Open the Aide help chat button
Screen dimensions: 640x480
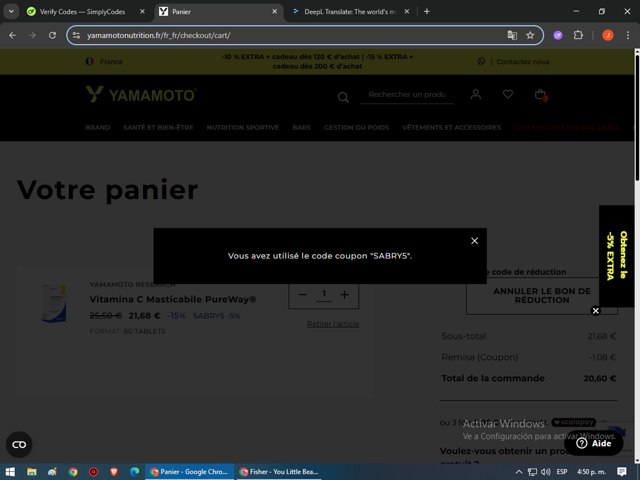(594, 443)
